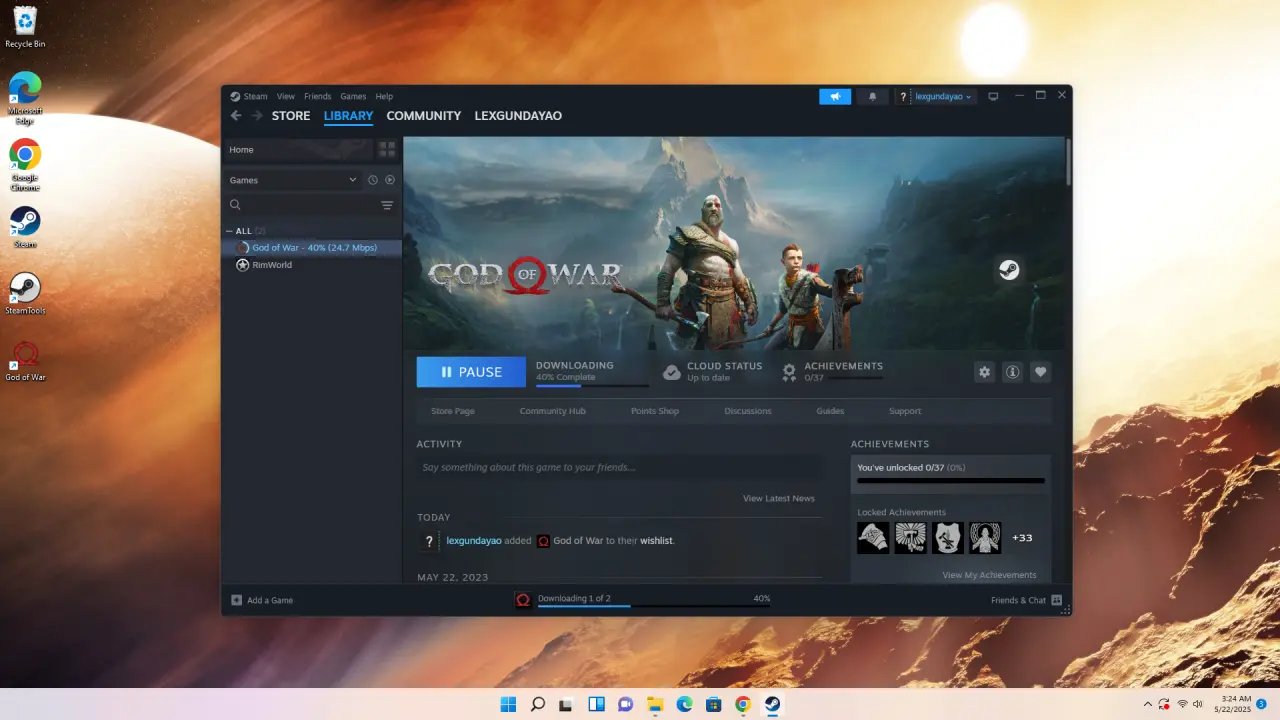
Task: Open SteamTools shortcut on the desktop
Action: tap(25, 294)
